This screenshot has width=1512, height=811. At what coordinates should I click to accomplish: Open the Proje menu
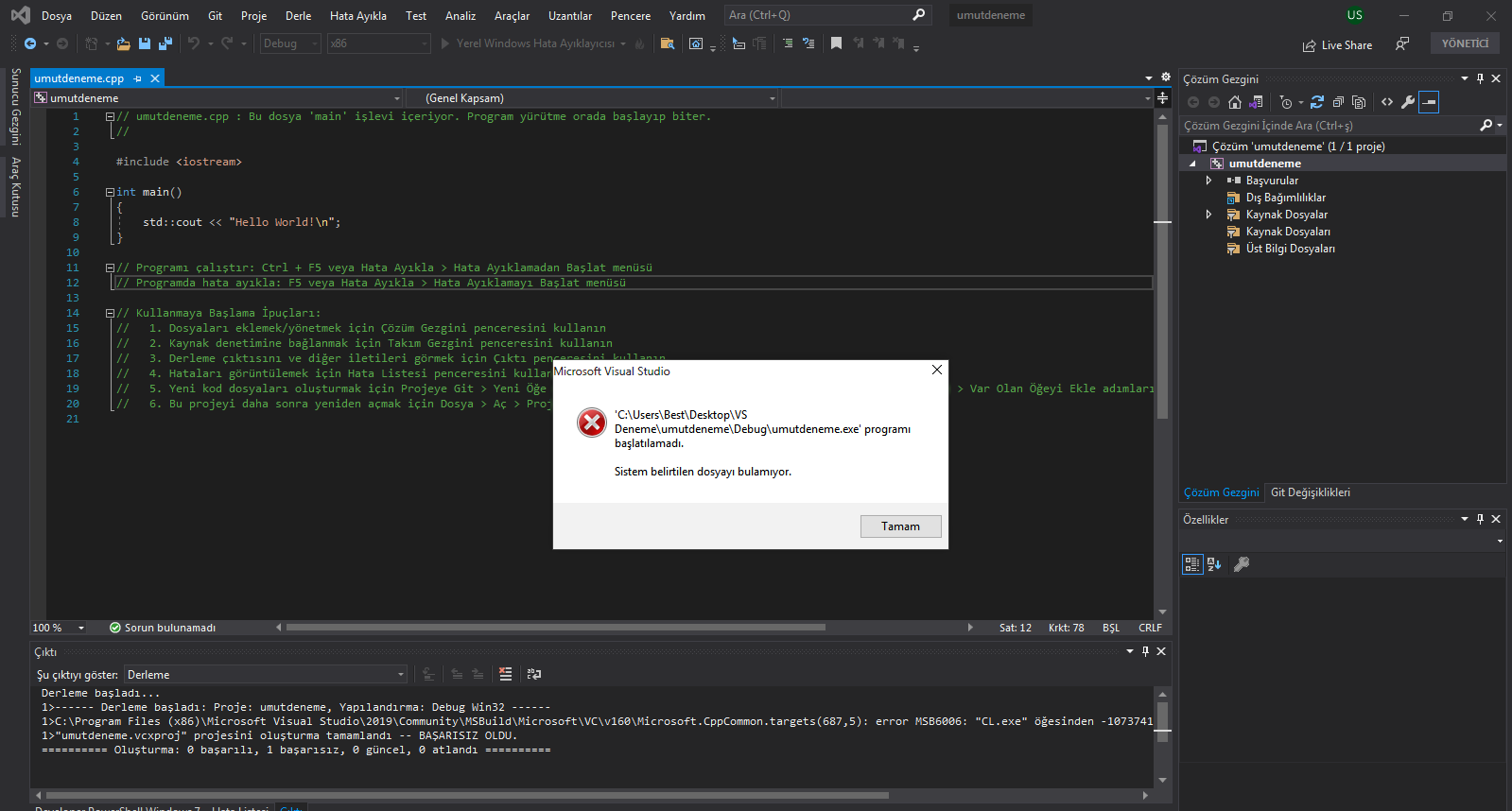253,16
